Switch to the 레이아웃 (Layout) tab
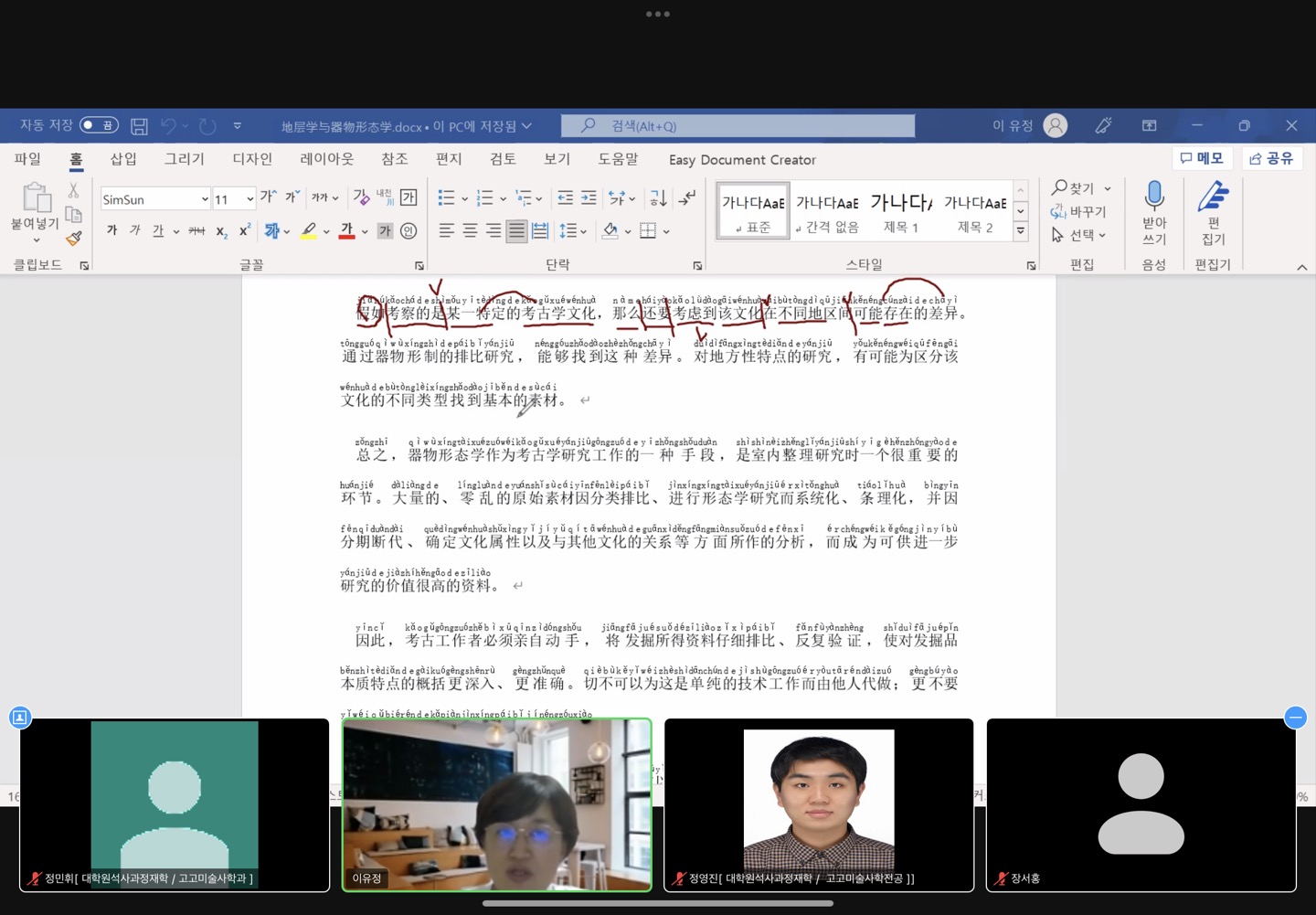 pos(326,159)
